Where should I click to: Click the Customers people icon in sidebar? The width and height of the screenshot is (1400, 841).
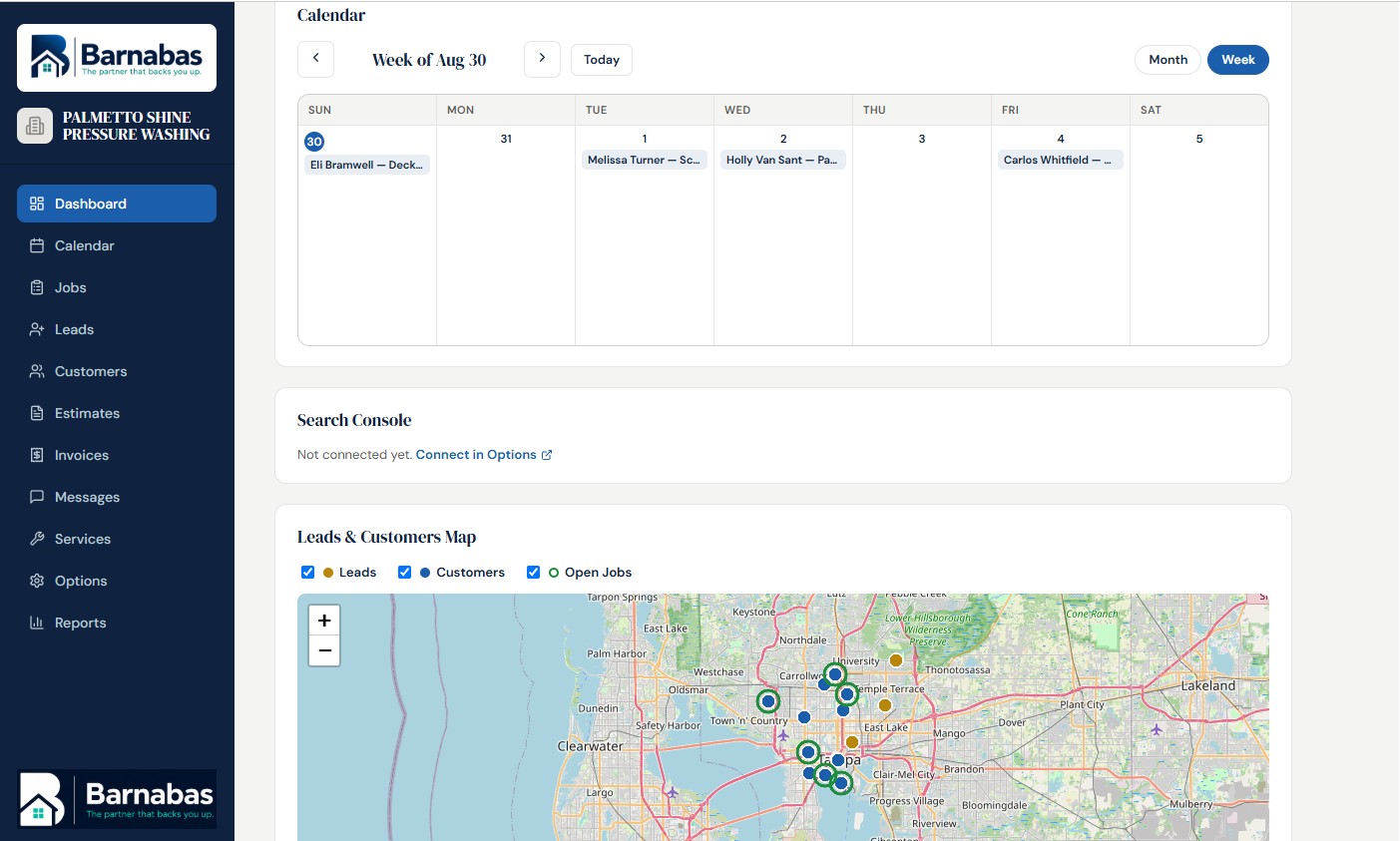pos(37,371)
